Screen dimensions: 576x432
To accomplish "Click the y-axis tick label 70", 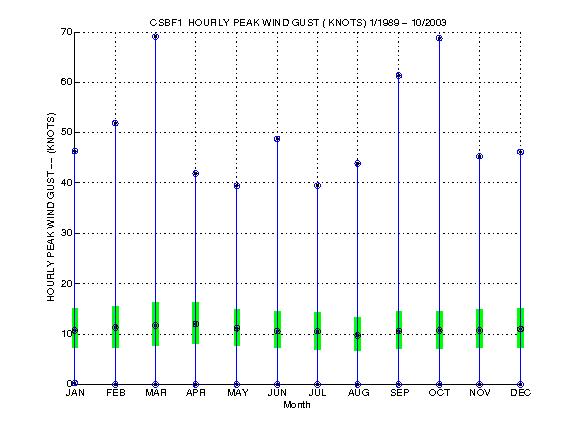I will point(67,32).
